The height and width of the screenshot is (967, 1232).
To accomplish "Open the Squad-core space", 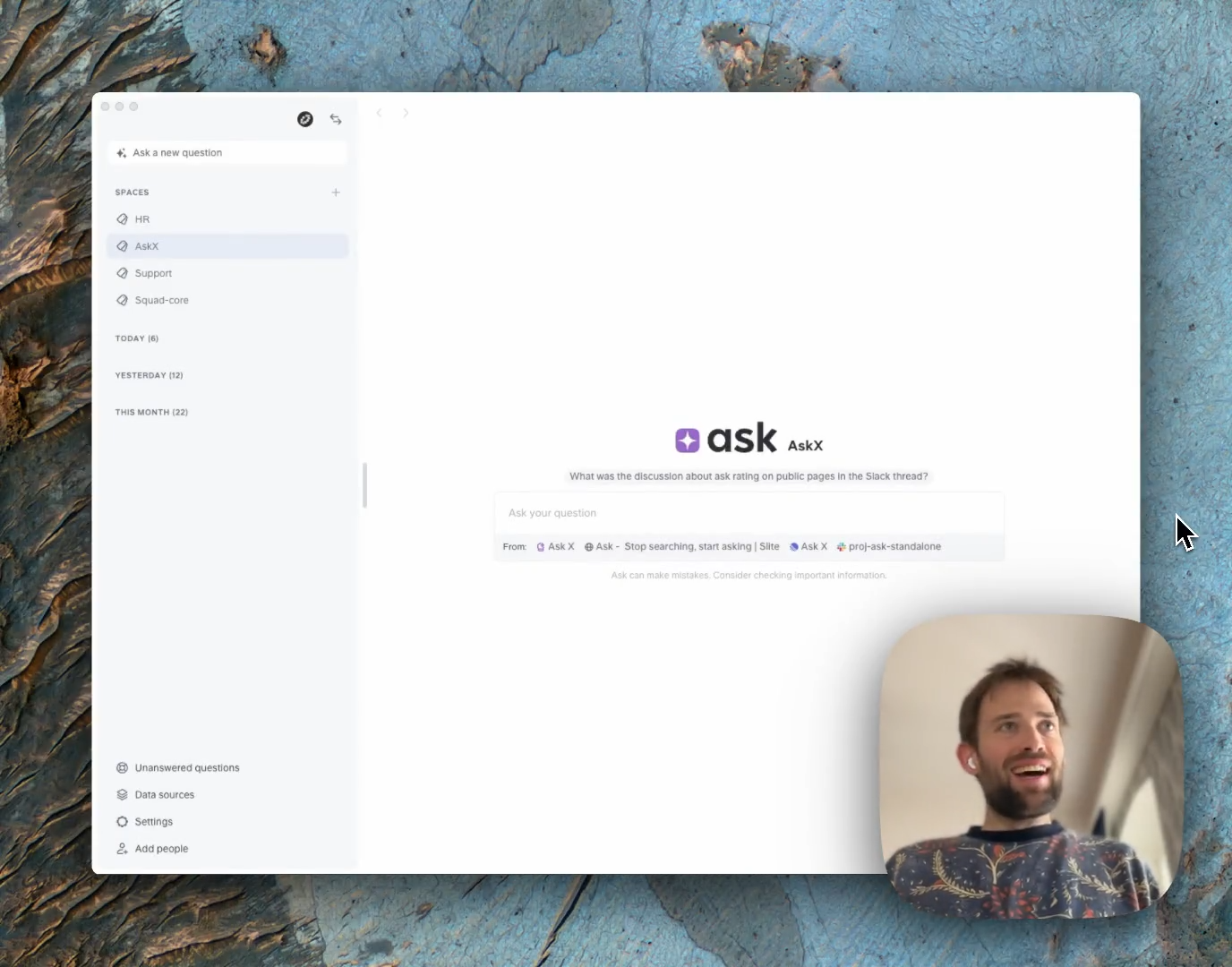I will tap(227, 300).
